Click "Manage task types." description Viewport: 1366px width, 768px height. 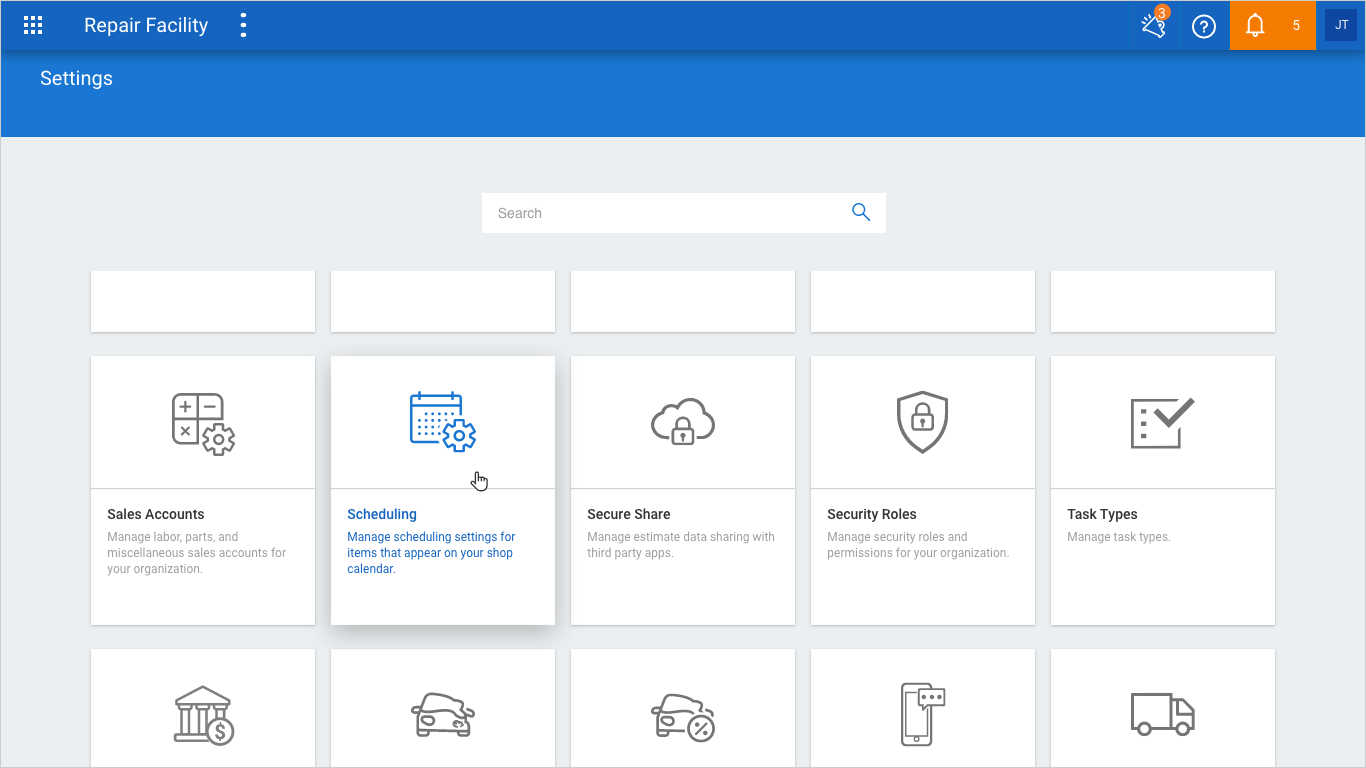(1119, 537)
